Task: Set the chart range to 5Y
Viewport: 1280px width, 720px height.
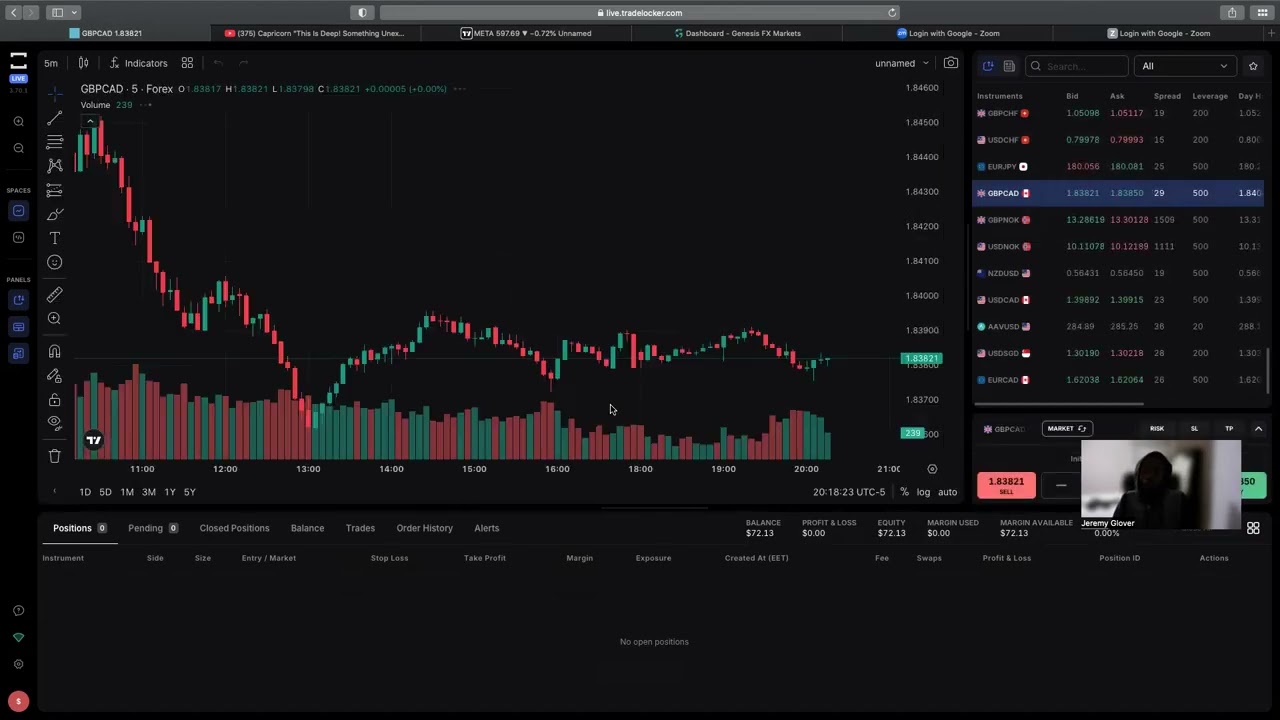Action: 190,492
